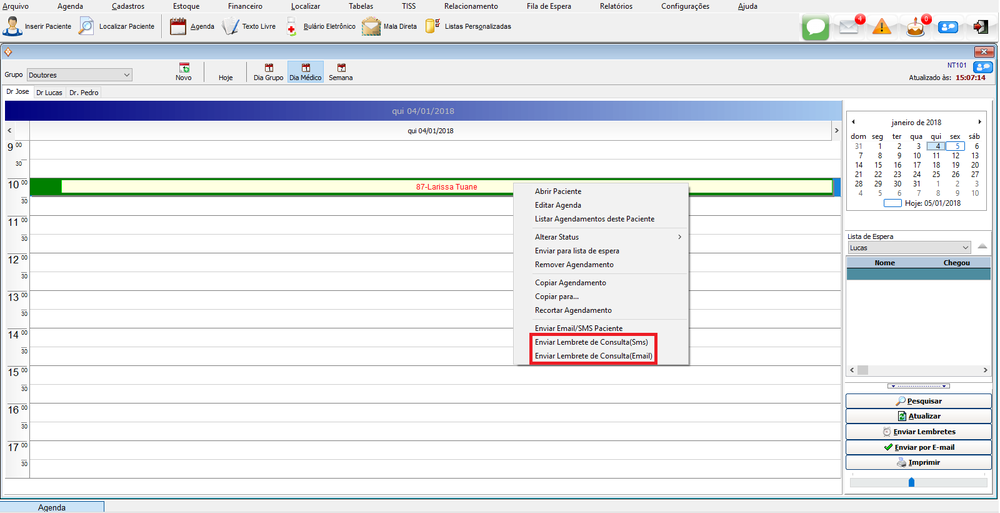Open the Lista de Espera Lucas dropdown
Viewport: 1000px width, 513px height.
[964, 247]
